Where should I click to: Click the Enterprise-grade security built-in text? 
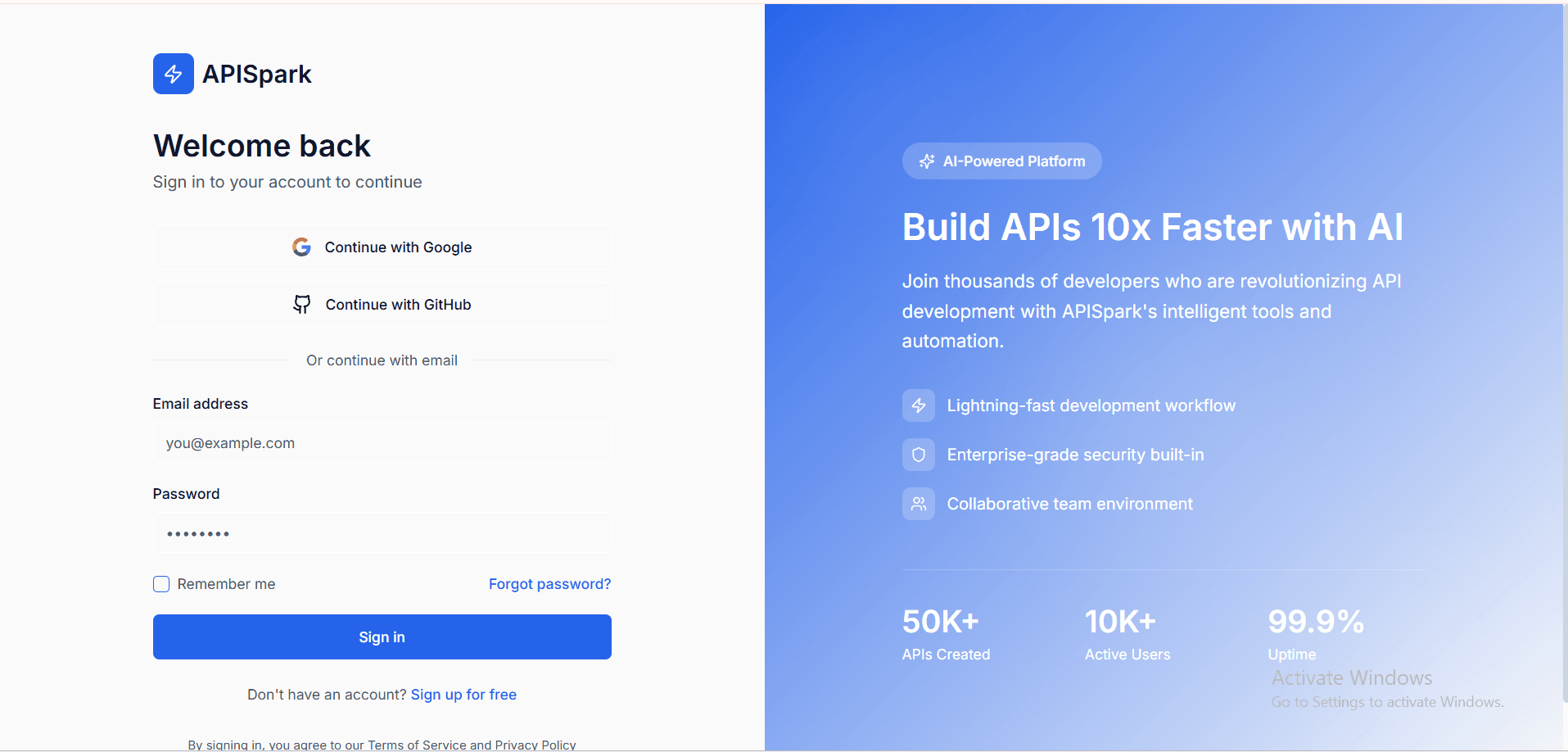[1076, 455]
